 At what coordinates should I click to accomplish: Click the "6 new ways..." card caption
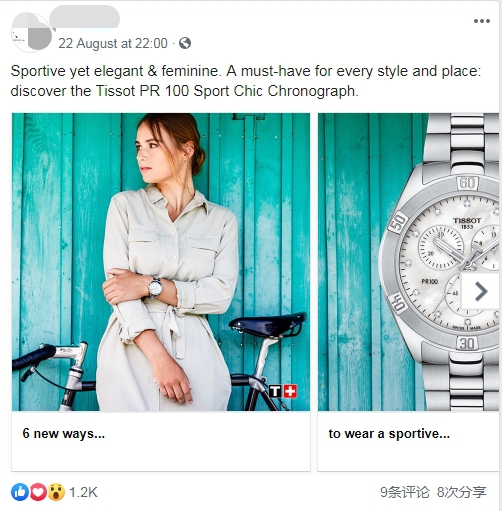click(x=64, y=433)
